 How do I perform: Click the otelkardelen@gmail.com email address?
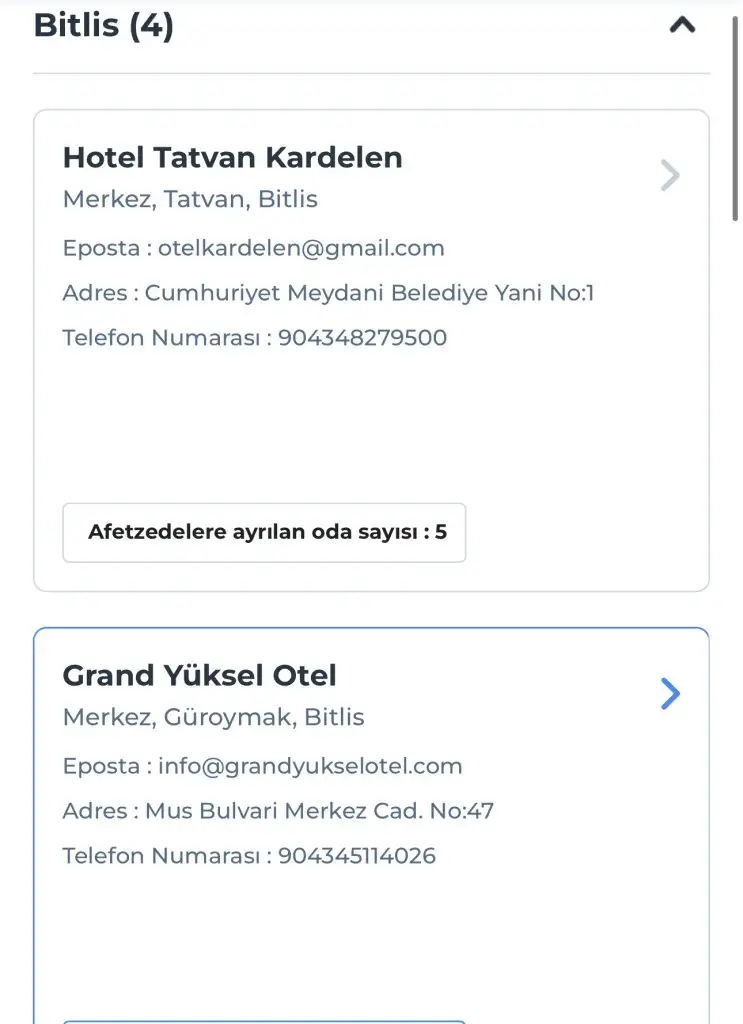click(301, 248)
